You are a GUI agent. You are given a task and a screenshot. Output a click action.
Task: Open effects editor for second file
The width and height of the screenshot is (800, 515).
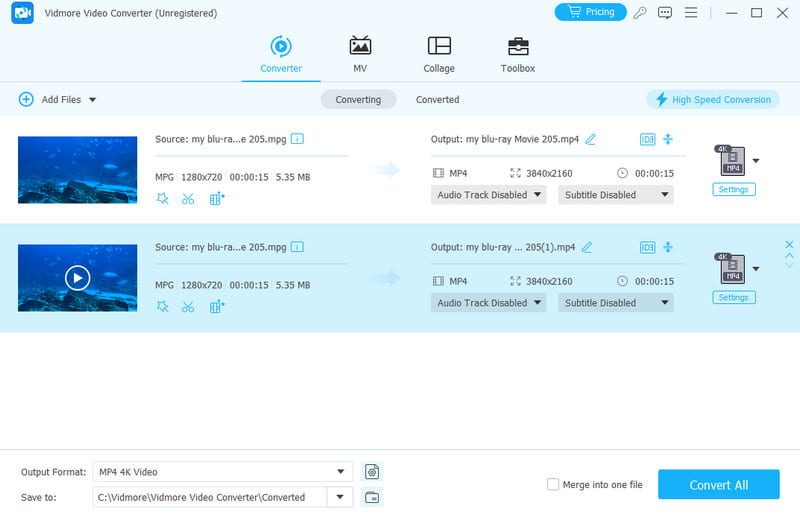pyautogui.click(x=162, y=307)
